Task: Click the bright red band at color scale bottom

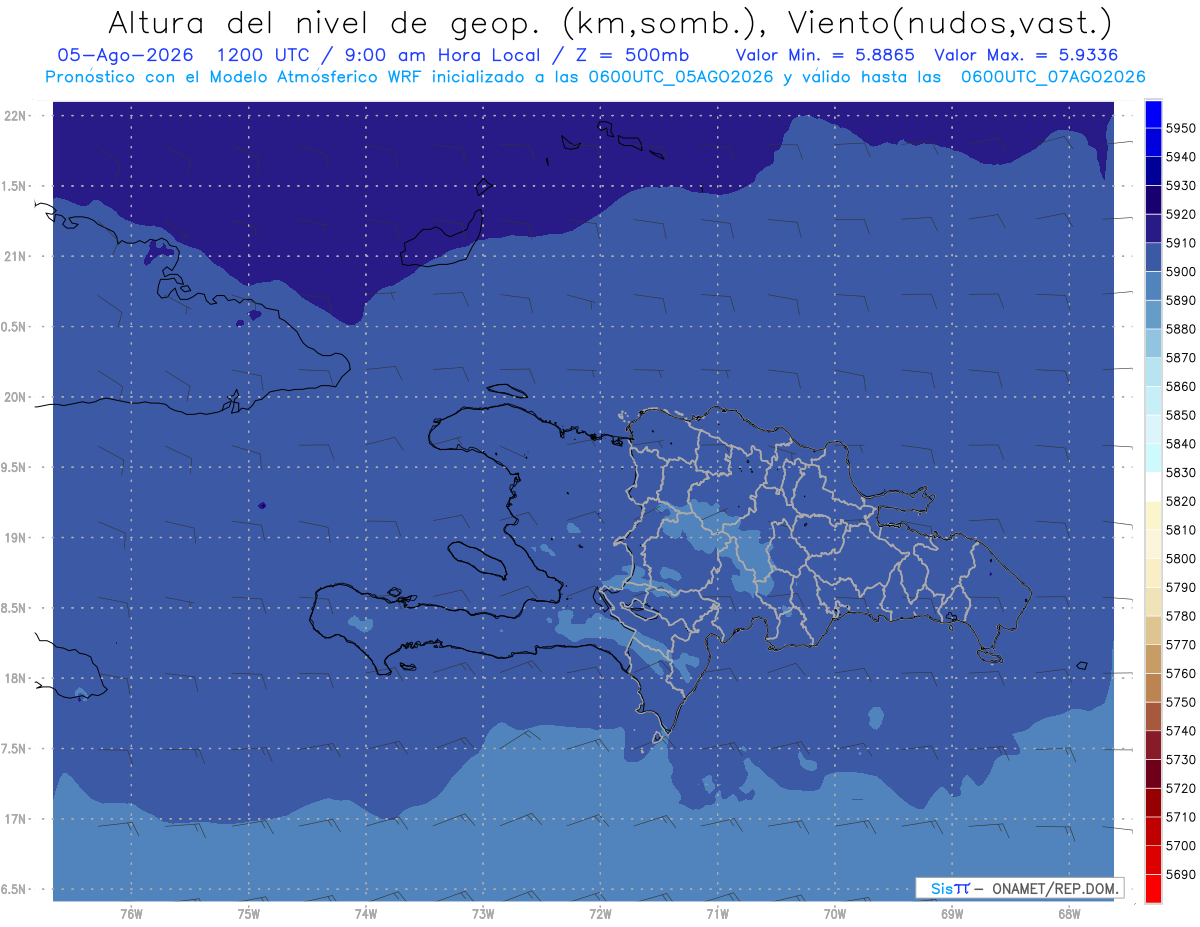Action: [1153, 888]
